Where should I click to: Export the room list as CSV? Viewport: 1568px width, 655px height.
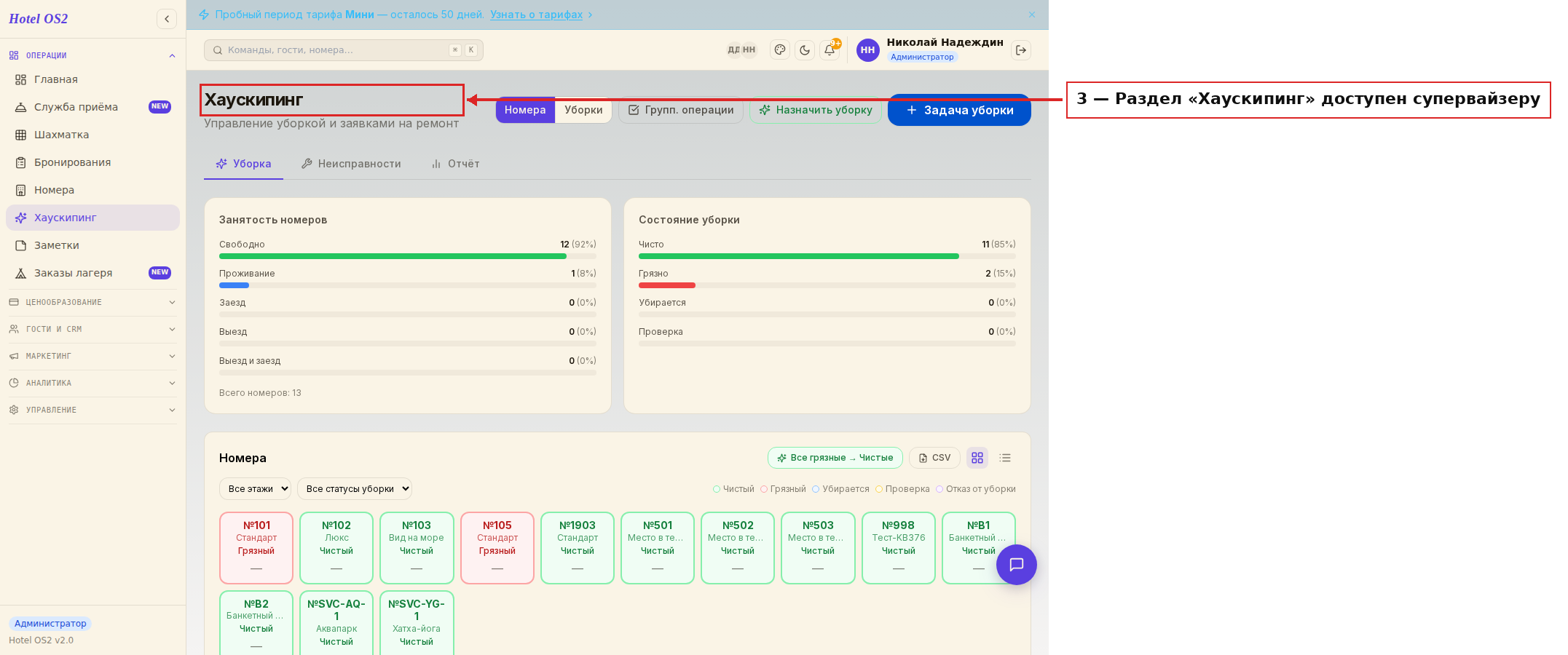(x=934, y=458)
